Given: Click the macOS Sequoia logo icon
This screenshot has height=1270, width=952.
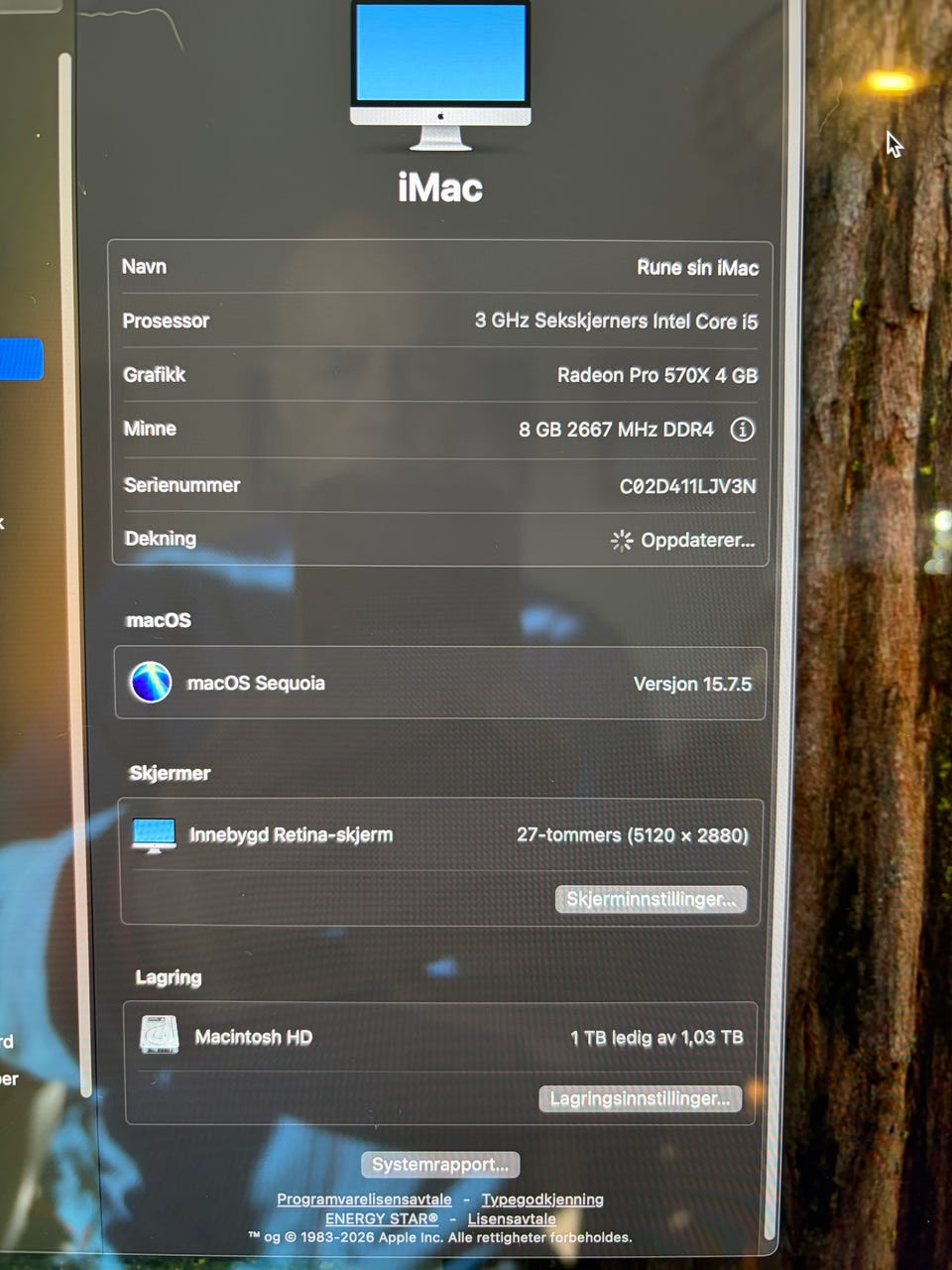Looking at the screenshot, I should pos(151,683).
